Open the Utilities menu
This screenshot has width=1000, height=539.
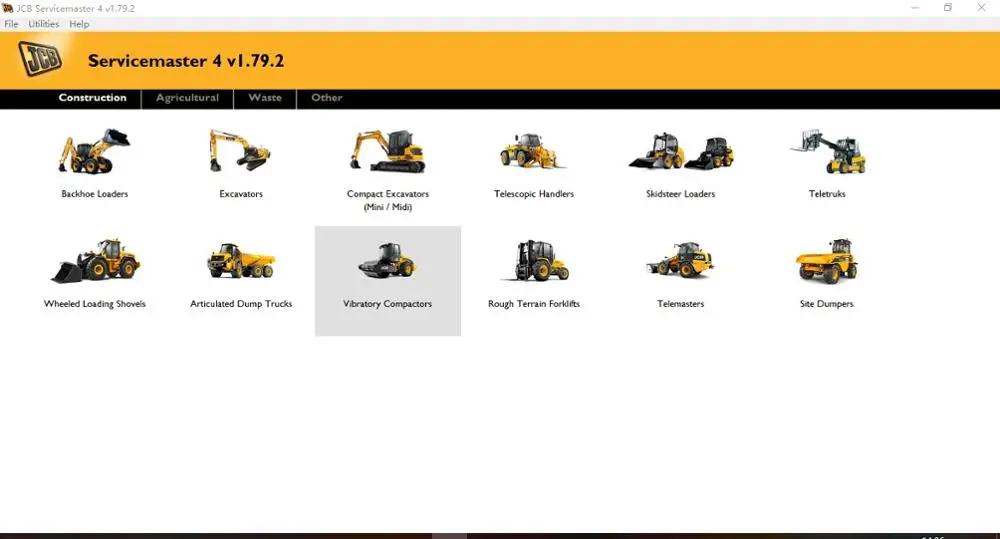coord(43,24)
